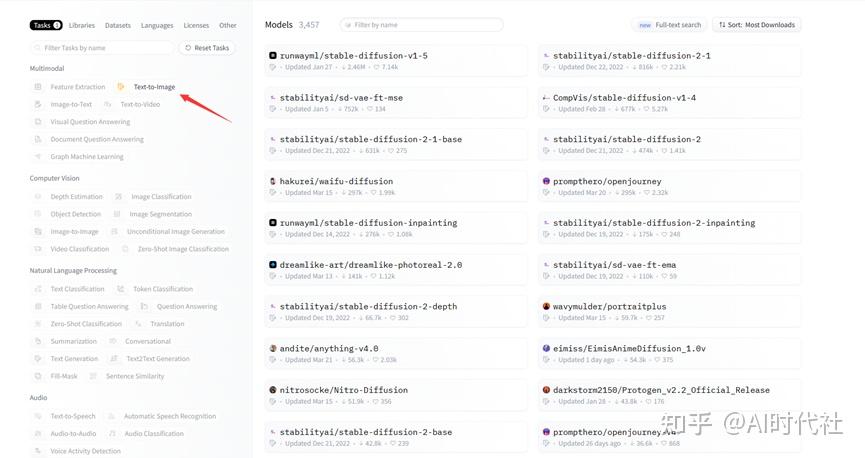This screenshot has height=458, width=865.
Task: Switch to the Libraries tab
Action: click(82, 25)
